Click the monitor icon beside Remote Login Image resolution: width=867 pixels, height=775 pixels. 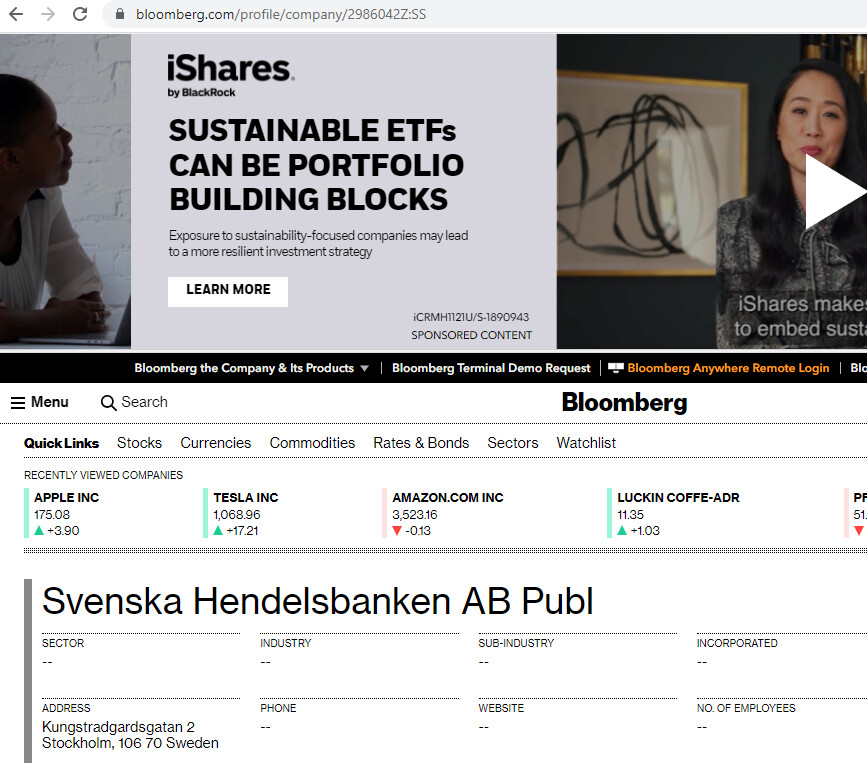[x=616, y=368]
